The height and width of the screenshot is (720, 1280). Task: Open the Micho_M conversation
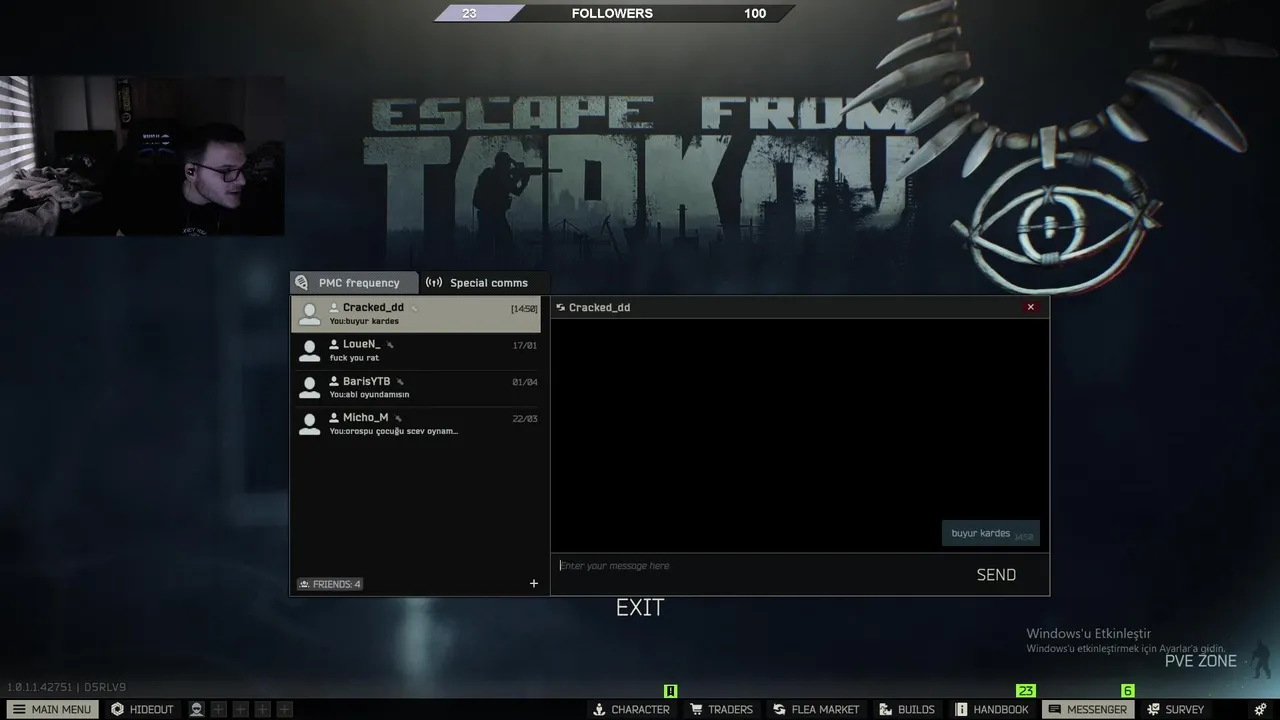tap(415, 425)
